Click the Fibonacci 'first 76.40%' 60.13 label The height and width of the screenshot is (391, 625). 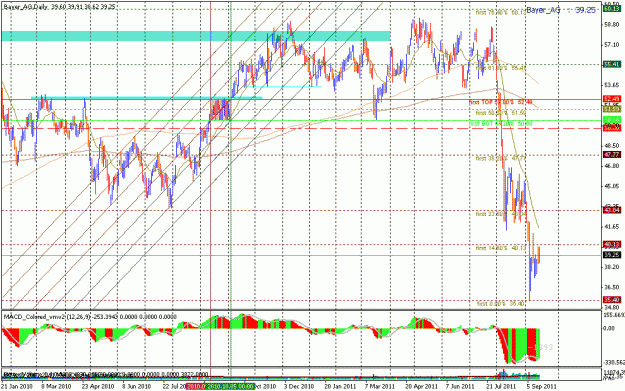(501, 13)
